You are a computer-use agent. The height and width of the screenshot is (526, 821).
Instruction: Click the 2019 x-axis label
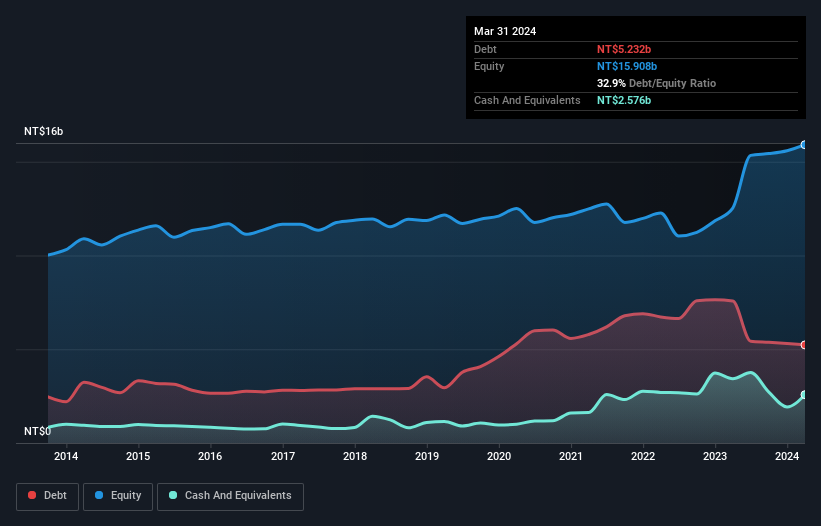coord(427,456)
